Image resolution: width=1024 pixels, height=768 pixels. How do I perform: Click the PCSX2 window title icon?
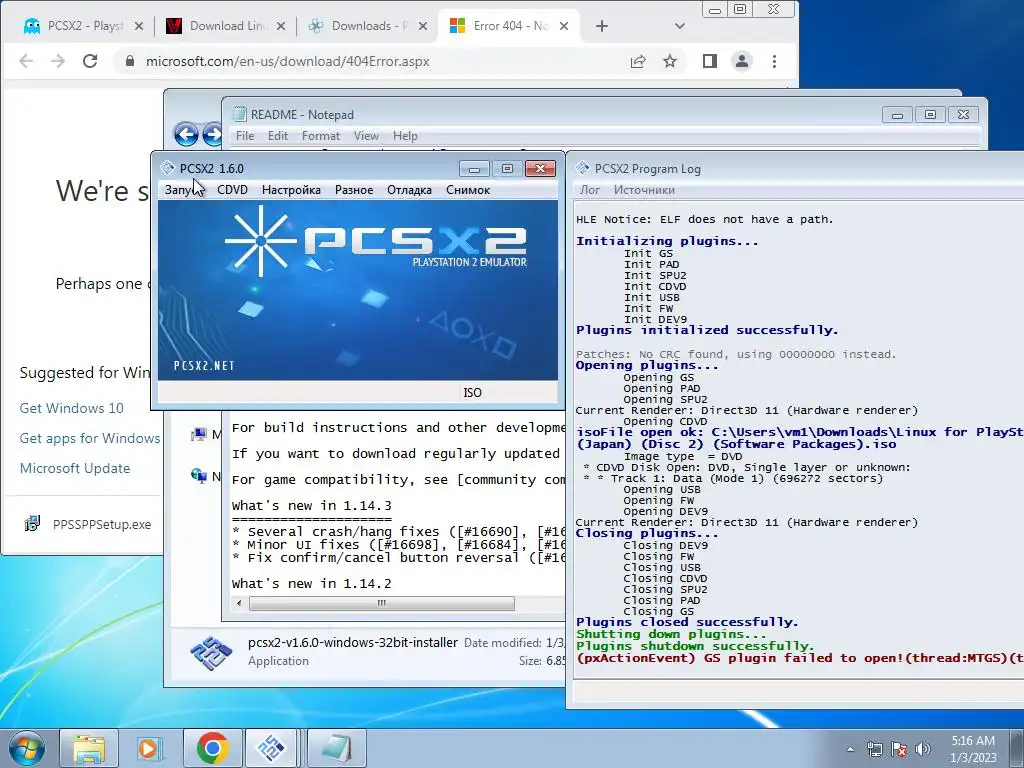168,168
